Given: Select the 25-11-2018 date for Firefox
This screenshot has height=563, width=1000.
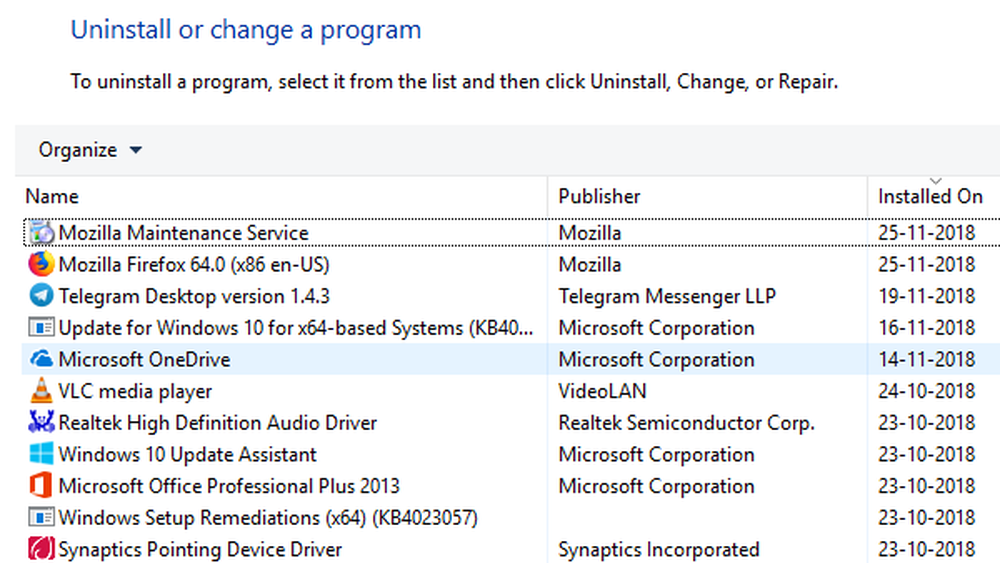Looking at the screenshot, I should (926, 265).
